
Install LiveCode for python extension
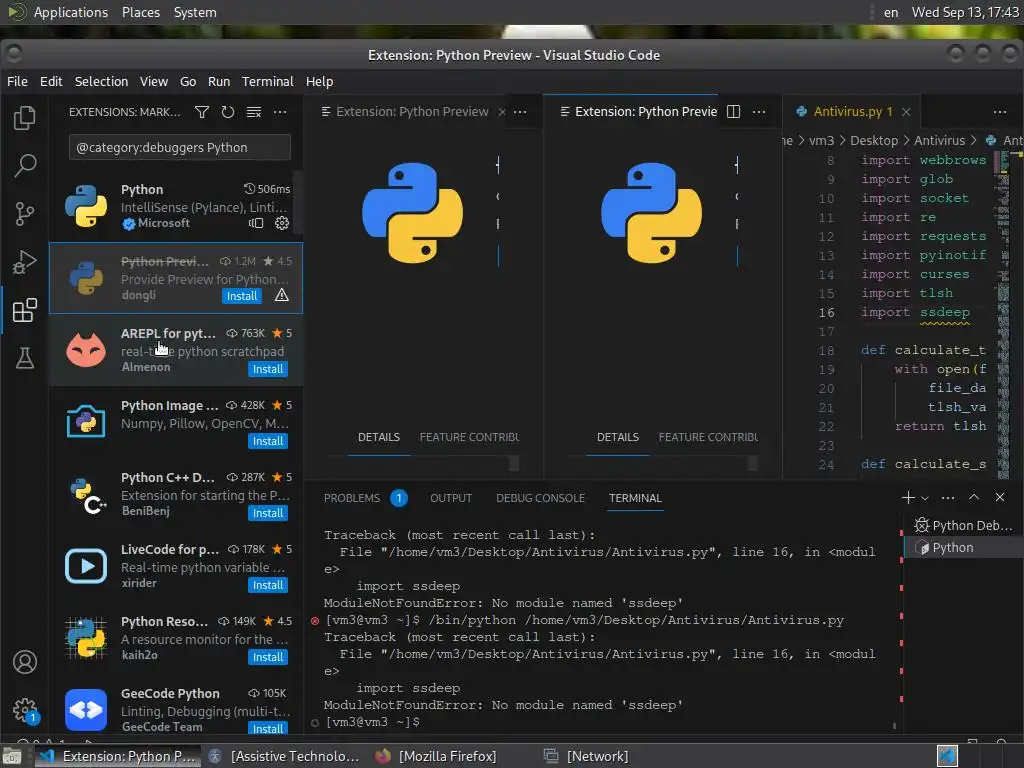(268, 585)
